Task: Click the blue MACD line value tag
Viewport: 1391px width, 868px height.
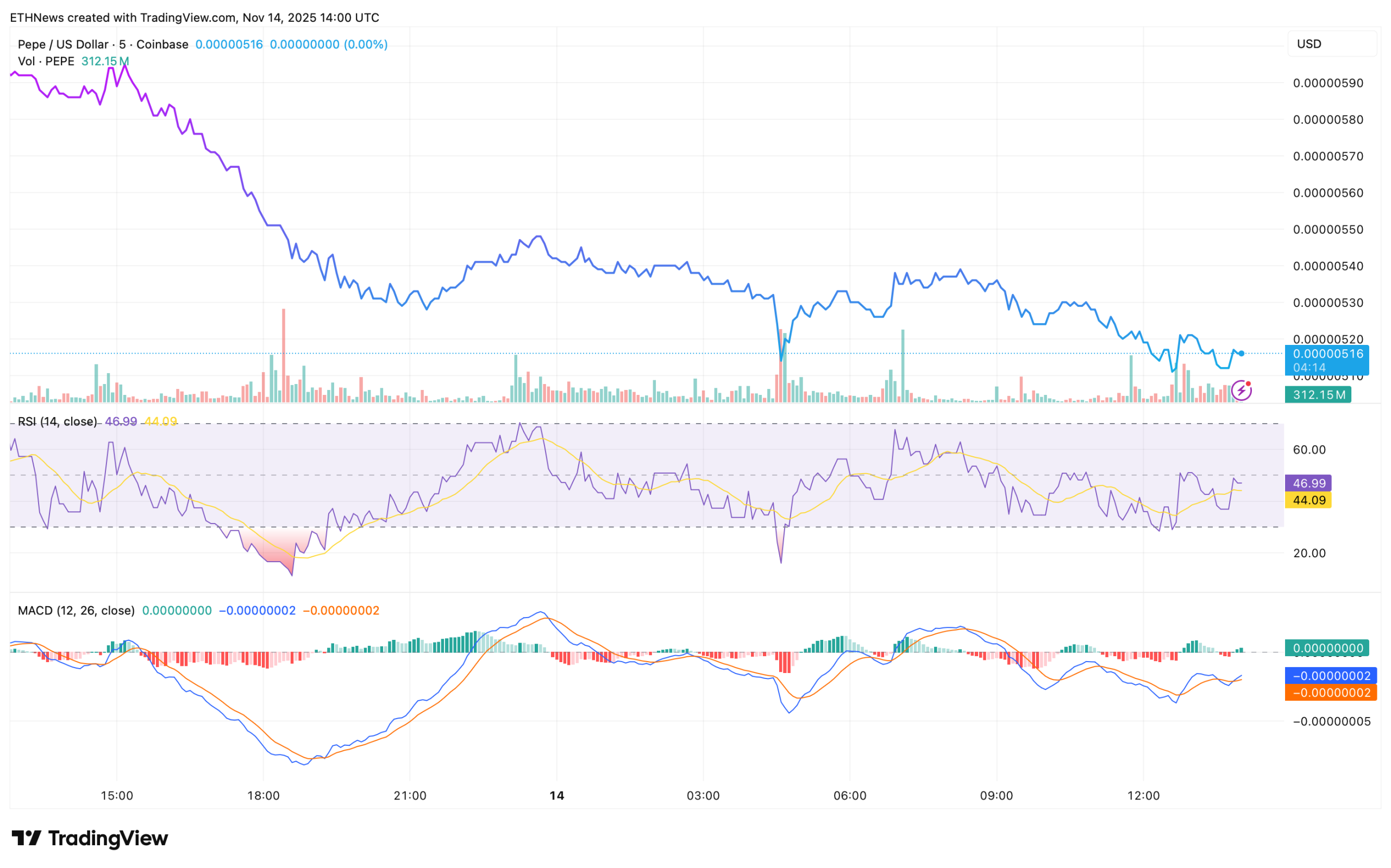Action: tap(1330, 676)
